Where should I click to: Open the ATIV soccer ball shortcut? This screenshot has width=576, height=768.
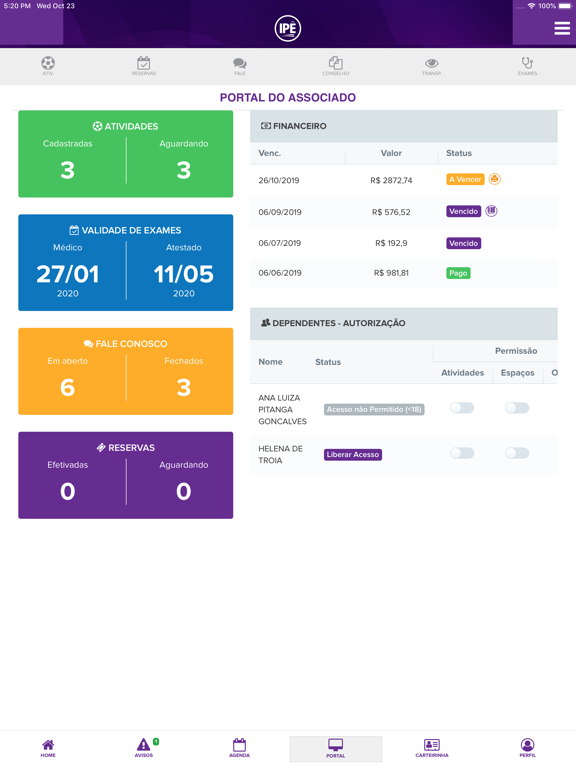pyautogui.click(x=48, y=66)
